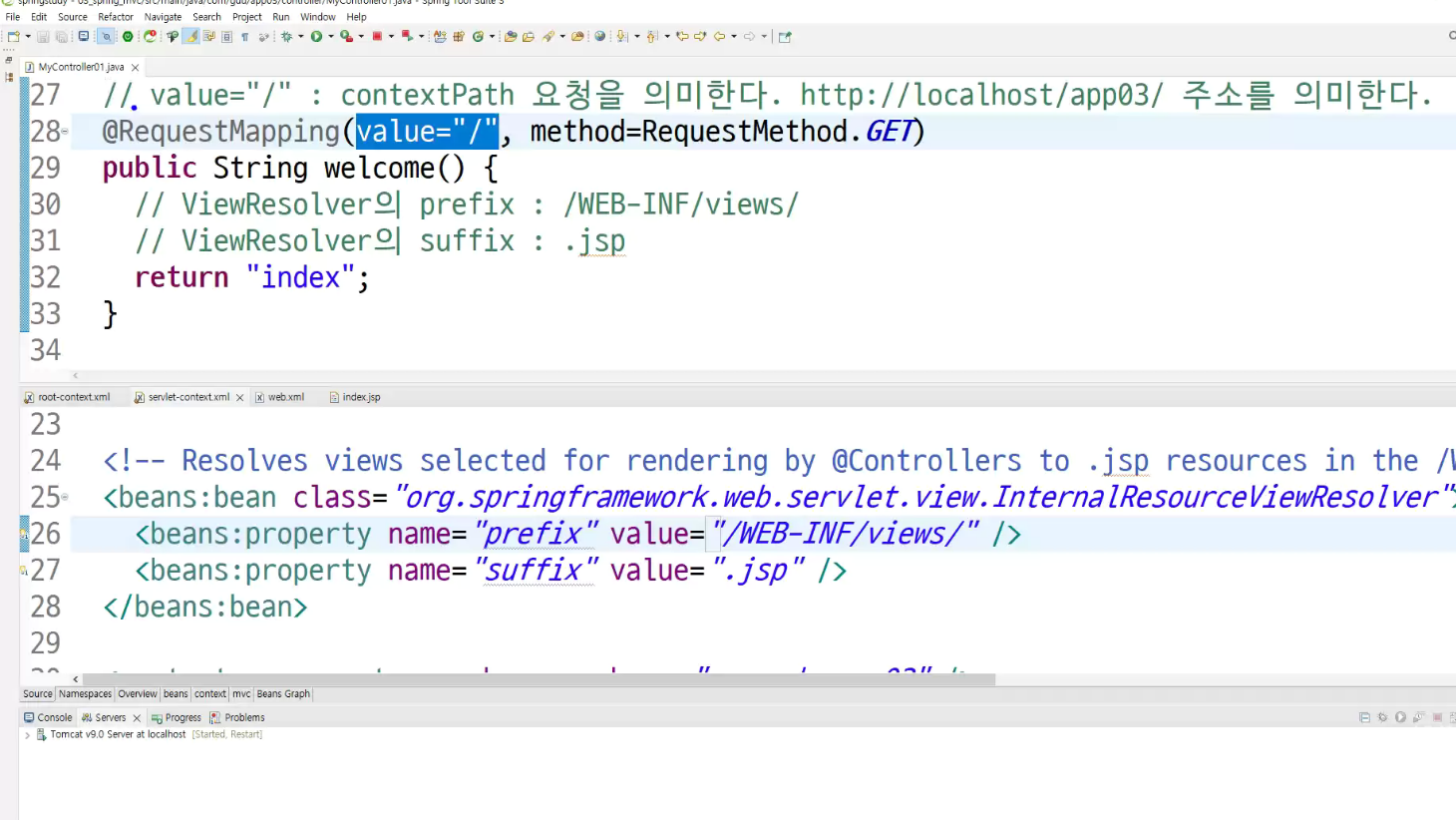Run the application with green play icon
This screenshot has width=1456, height=820.
coord(316,37)
